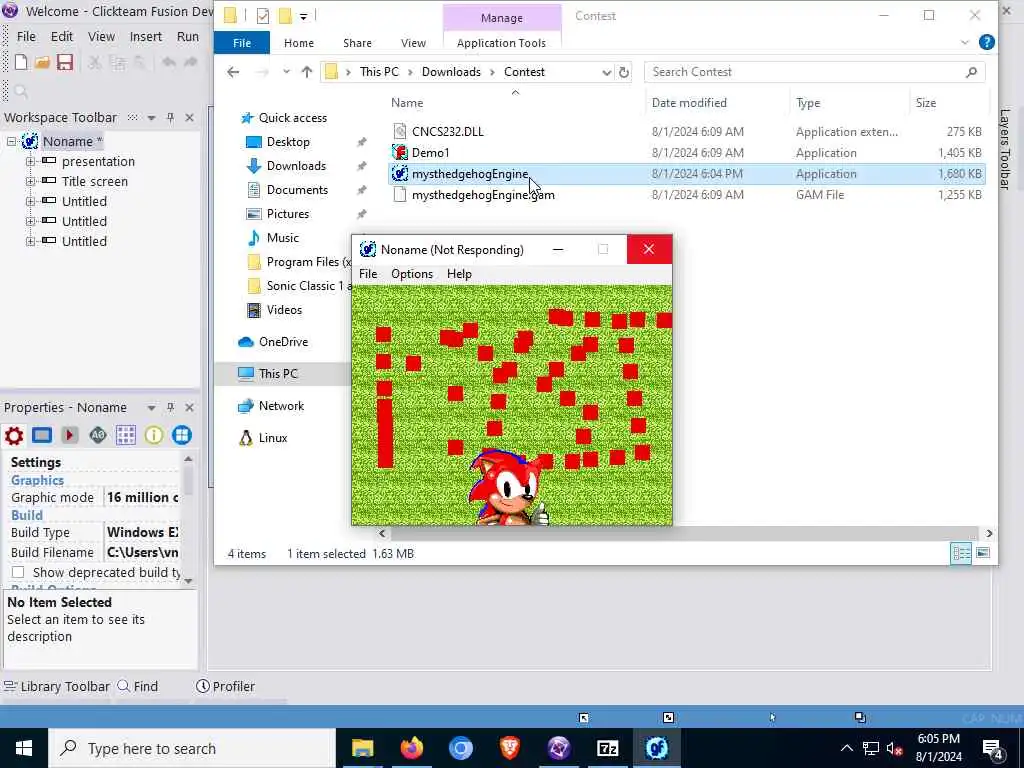Viewport: 1024px width, 768px height.
Task: Pin the Workspace Toolbar panel
Action: point(170,118)
